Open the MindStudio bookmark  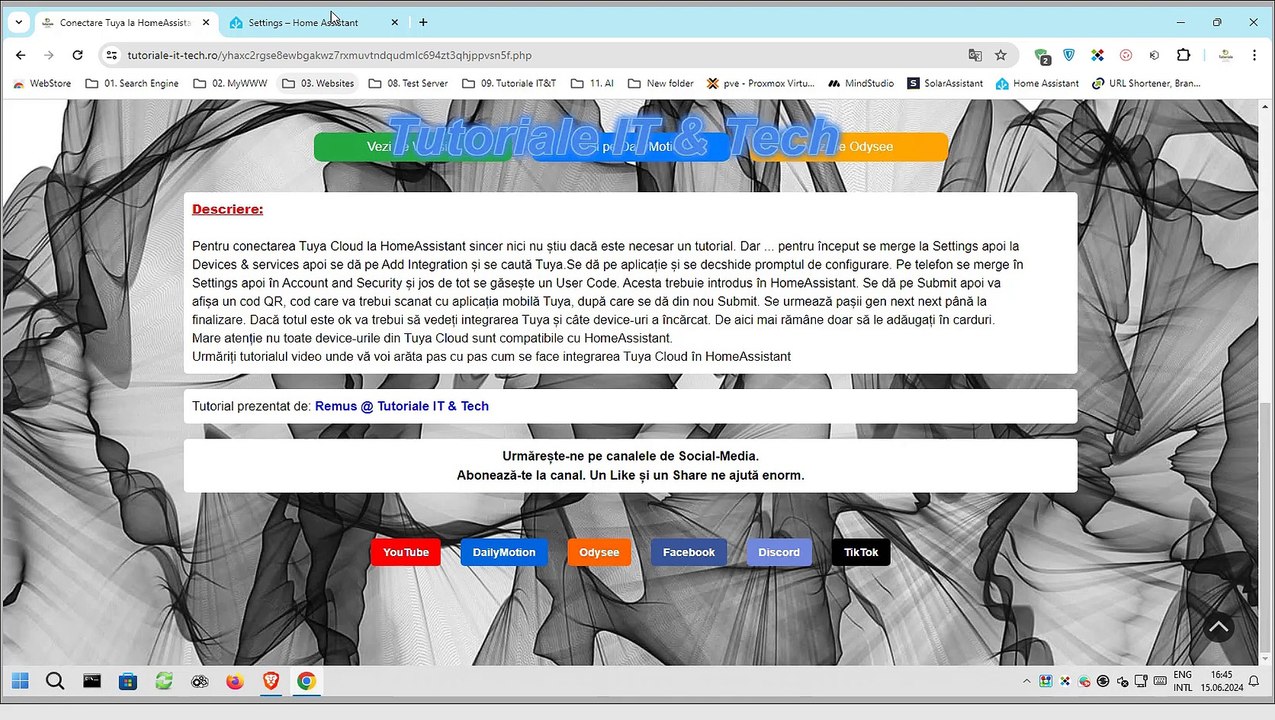coord(861,83)
